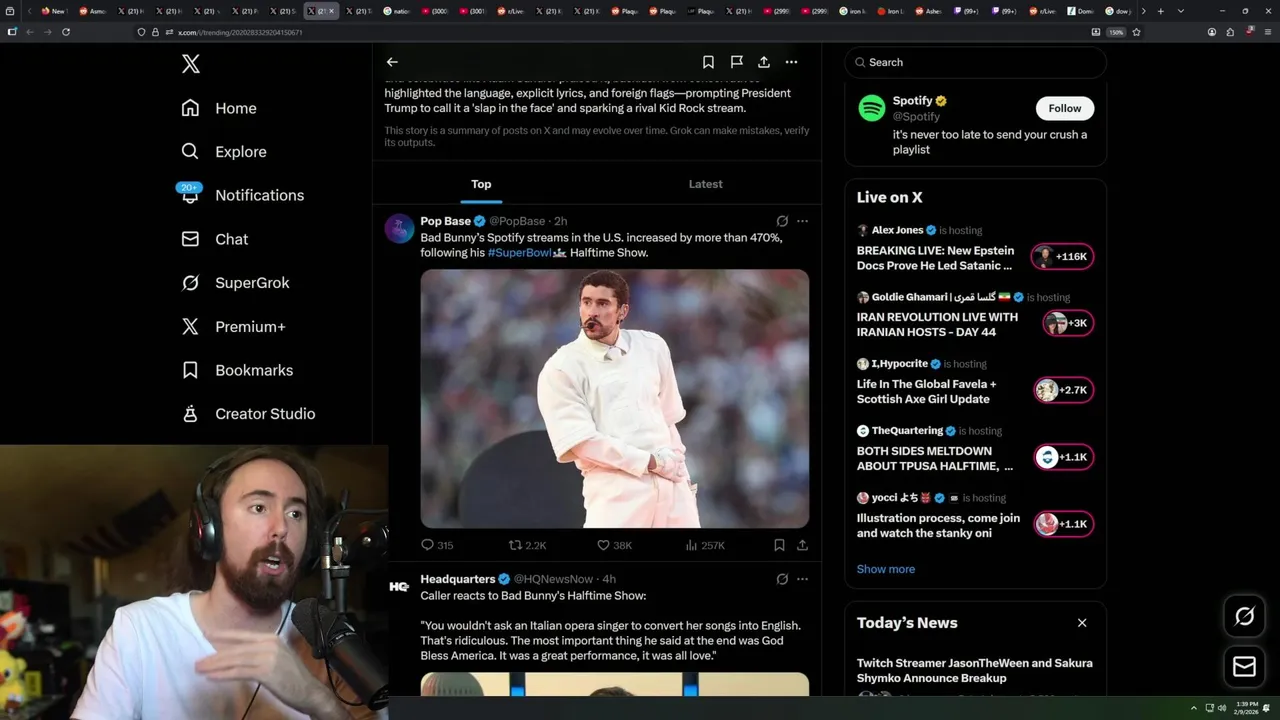1280x720 pixels.
Task: Open more options on Pop Base post
Action: click(x=802, y=221)
